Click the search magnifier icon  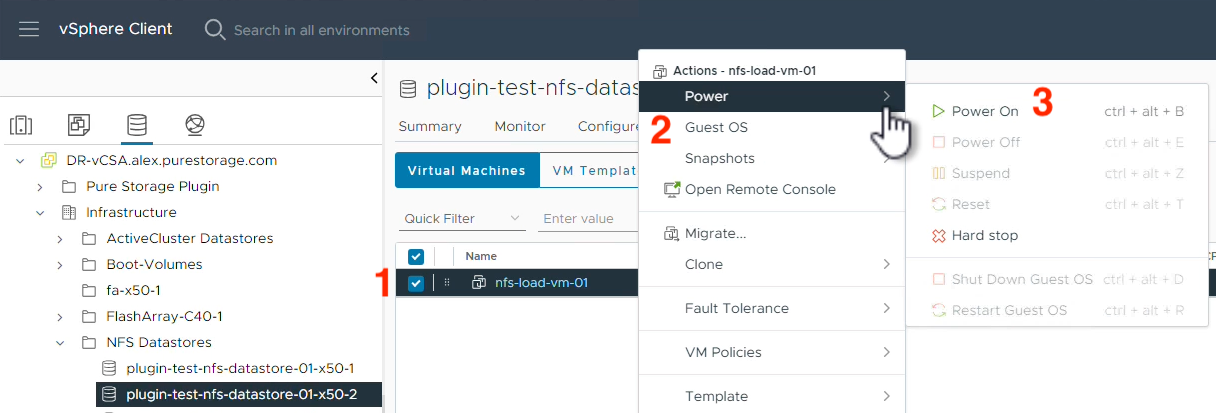pos(215,29)
